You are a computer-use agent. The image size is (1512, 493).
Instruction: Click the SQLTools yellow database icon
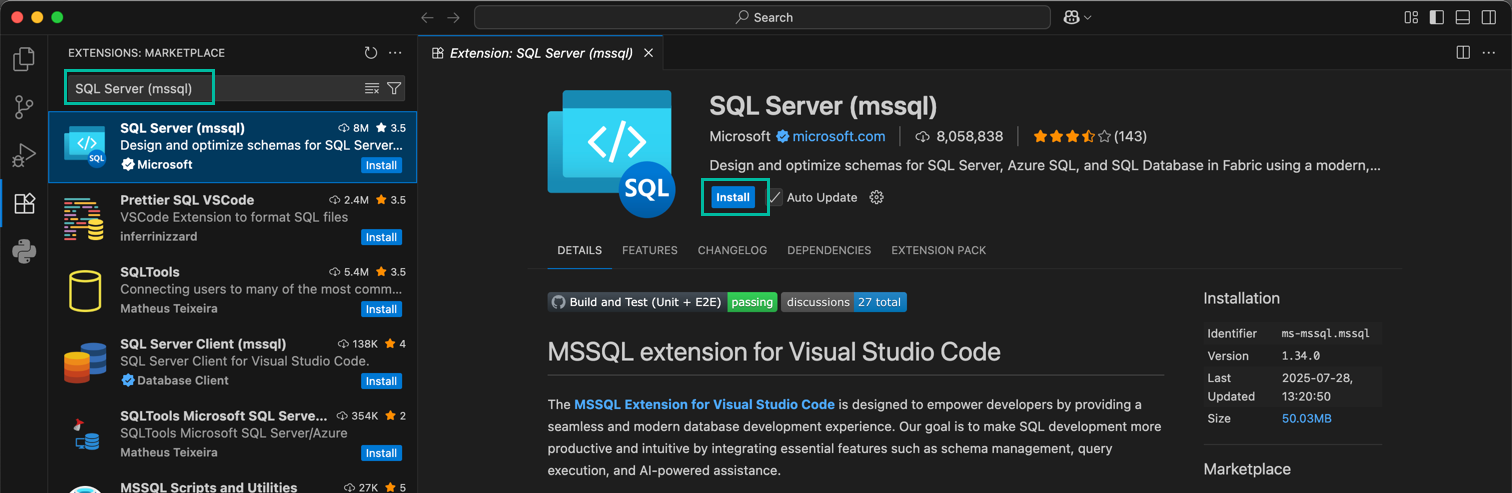[x=85, y=291]
